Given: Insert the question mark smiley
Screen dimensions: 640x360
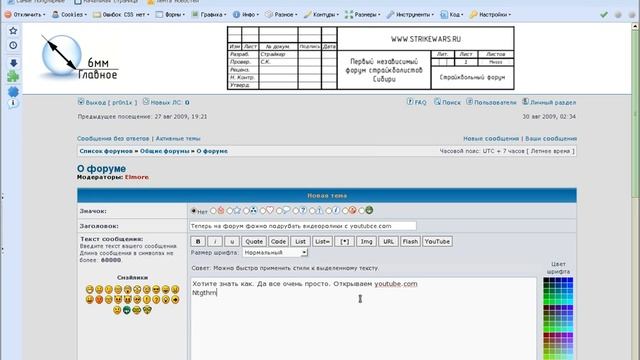Looking at the screenshot, I should click(156, 300).
